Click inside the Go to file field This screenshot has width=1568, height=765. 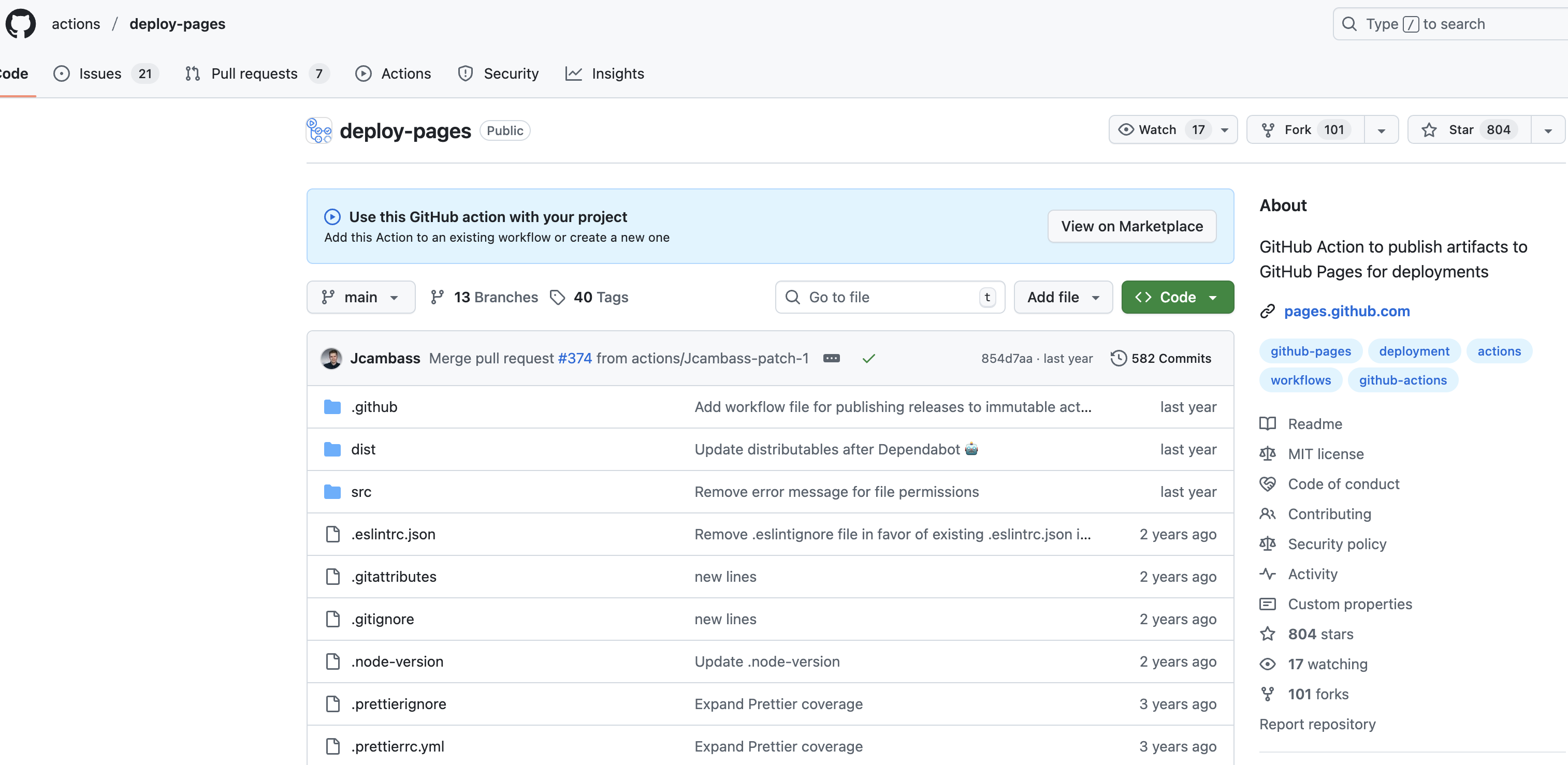pos(882,297)
